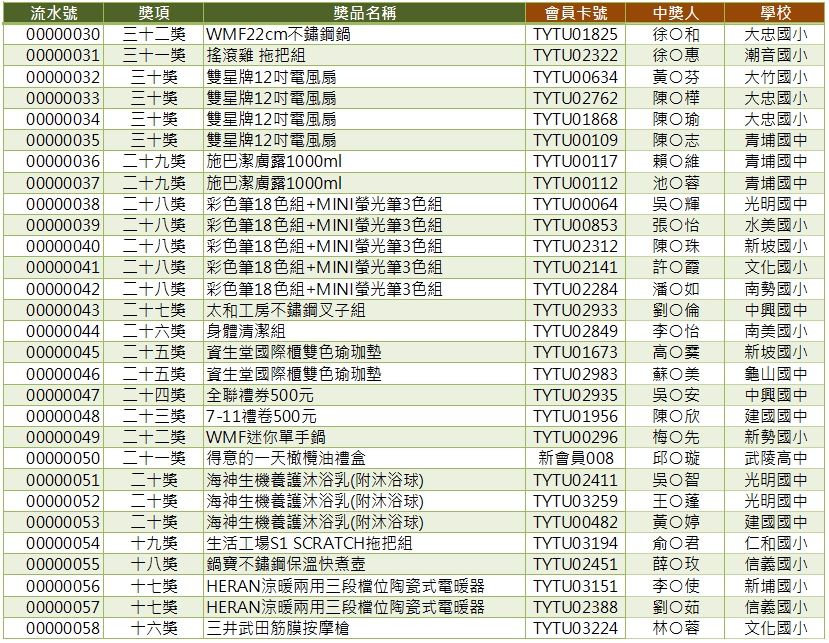Click 新會員008 card cell

point(576,458)
